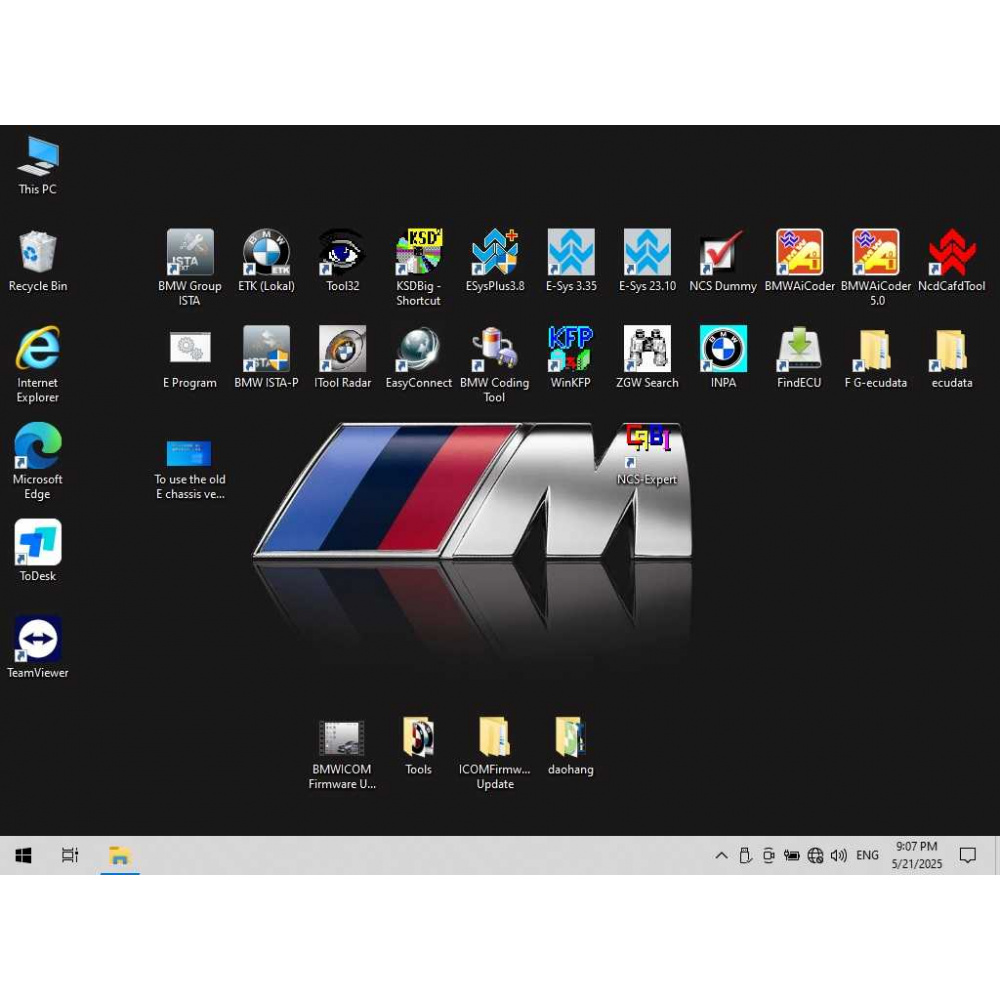Launch the EasyConnect globe icon

pos(418,358)
